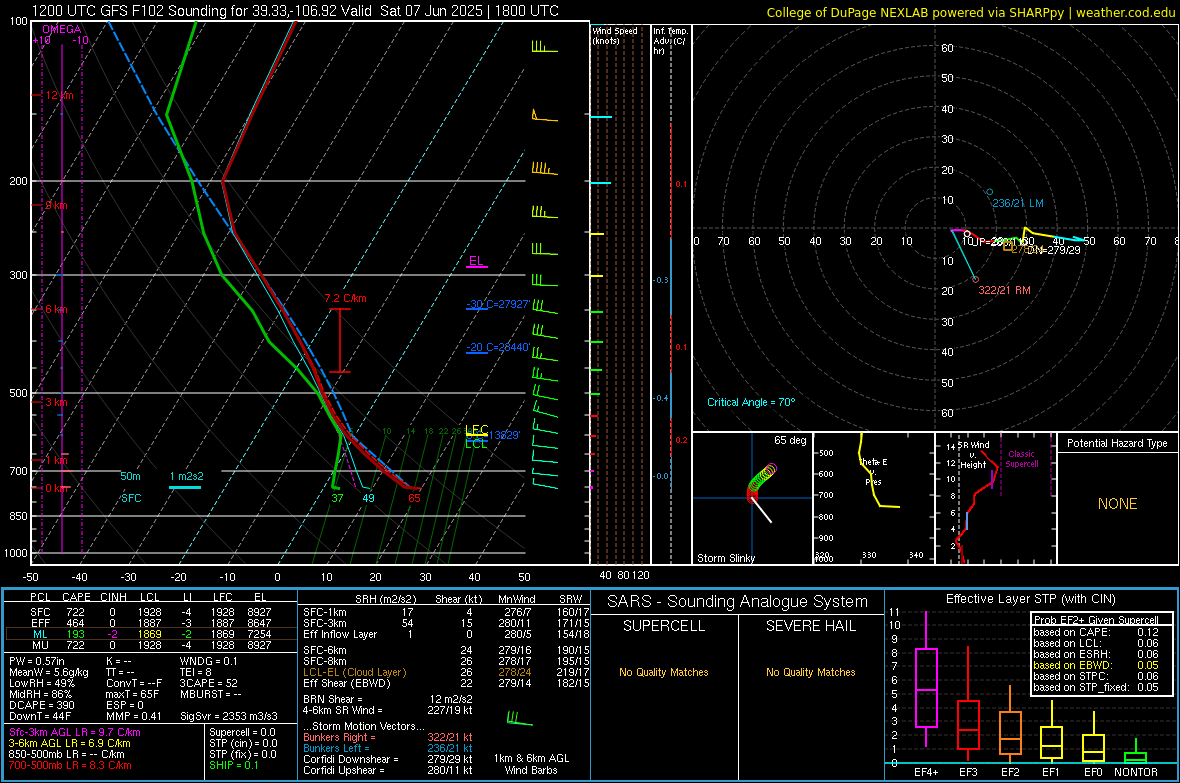Click the surface dewpoint value 37

(x=337, y=498)
